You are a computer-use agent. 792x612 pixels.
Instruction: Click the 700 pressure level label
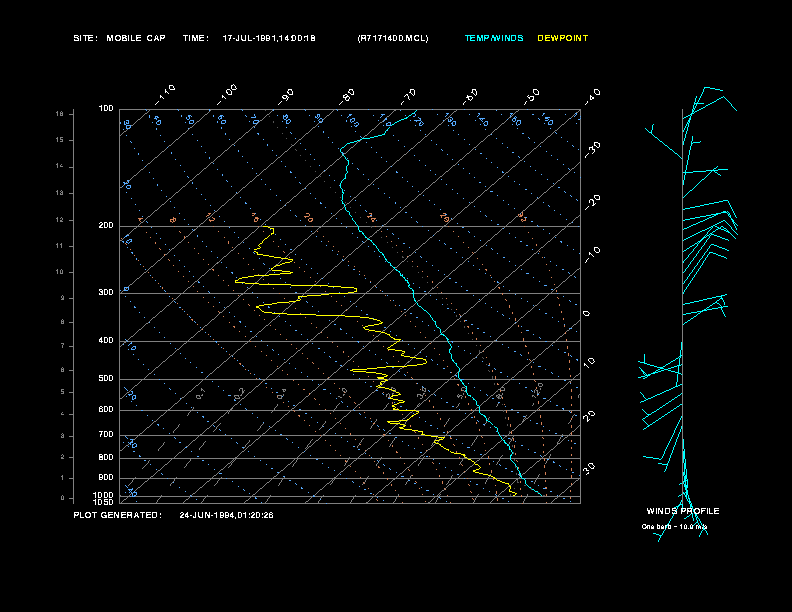pyautogui.click(x=106, y=435)
